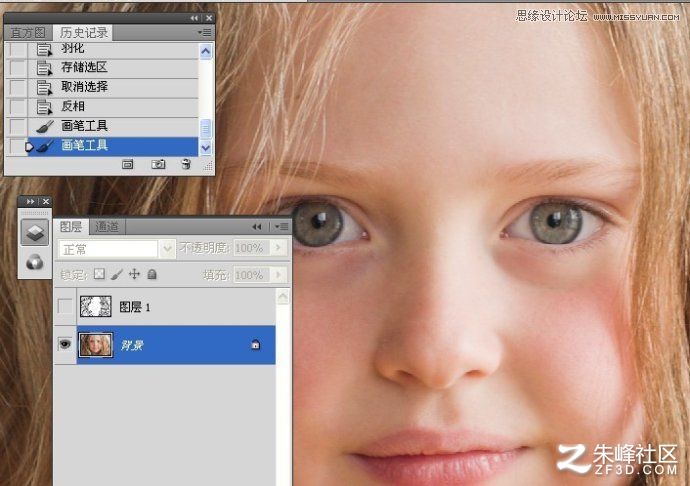
Task: Click the brush icon of selected 画笔工具
Action: pos(44,146)
